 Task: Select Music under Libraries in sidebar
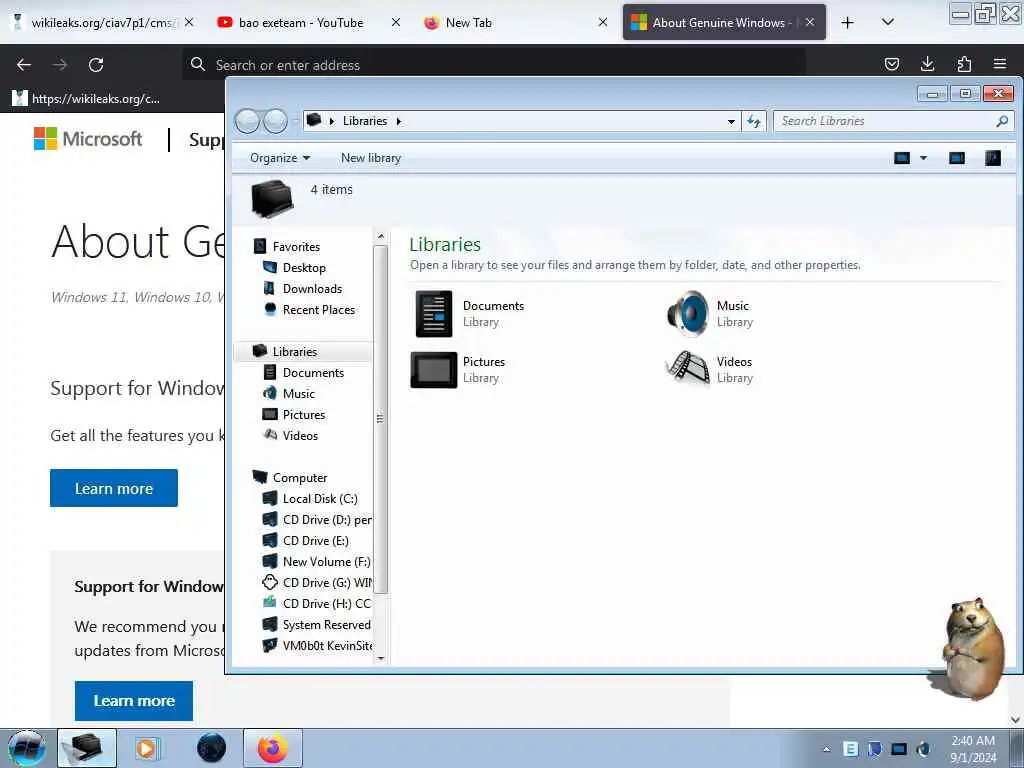[298, 393]
